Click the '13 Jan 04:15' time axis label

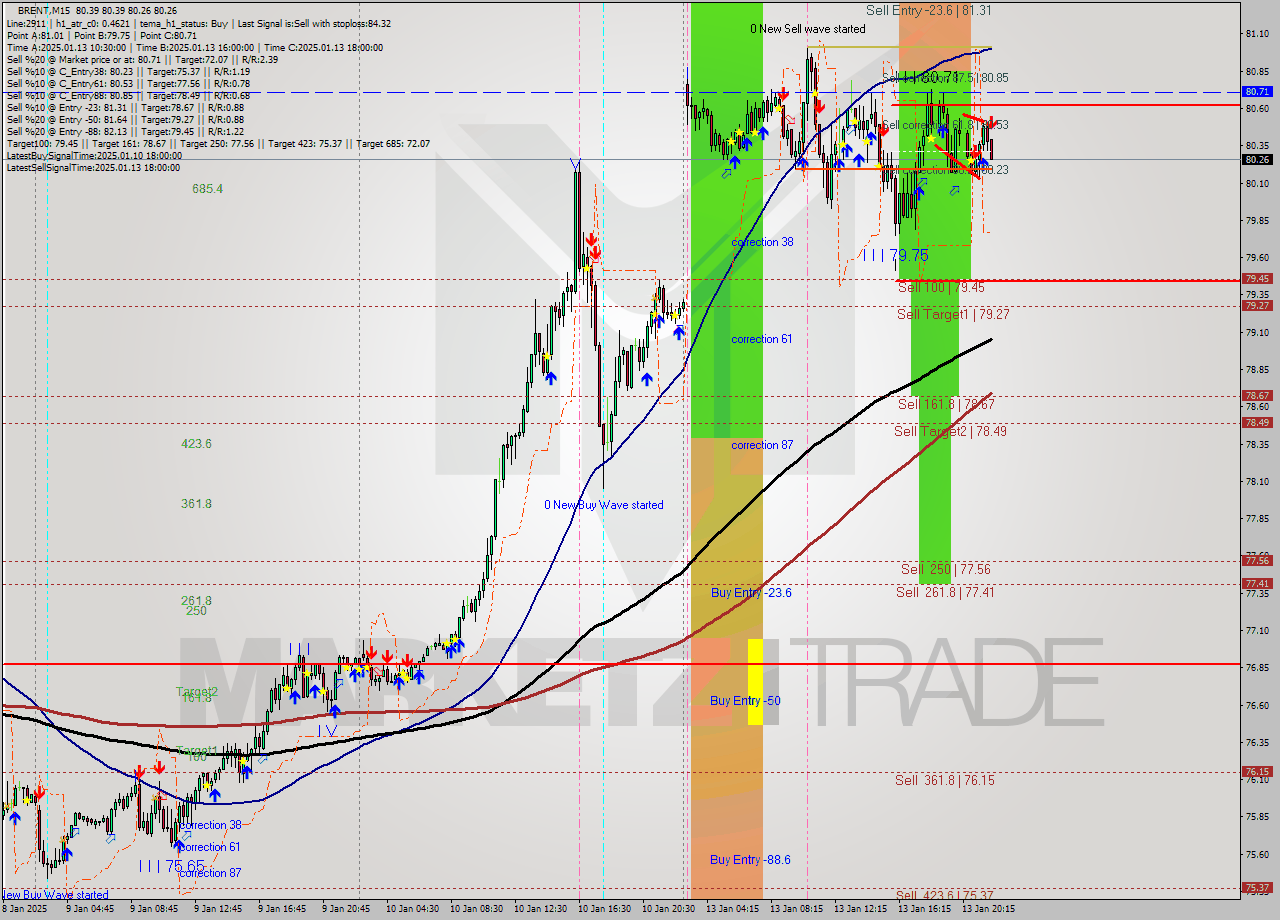coord(732,909)
